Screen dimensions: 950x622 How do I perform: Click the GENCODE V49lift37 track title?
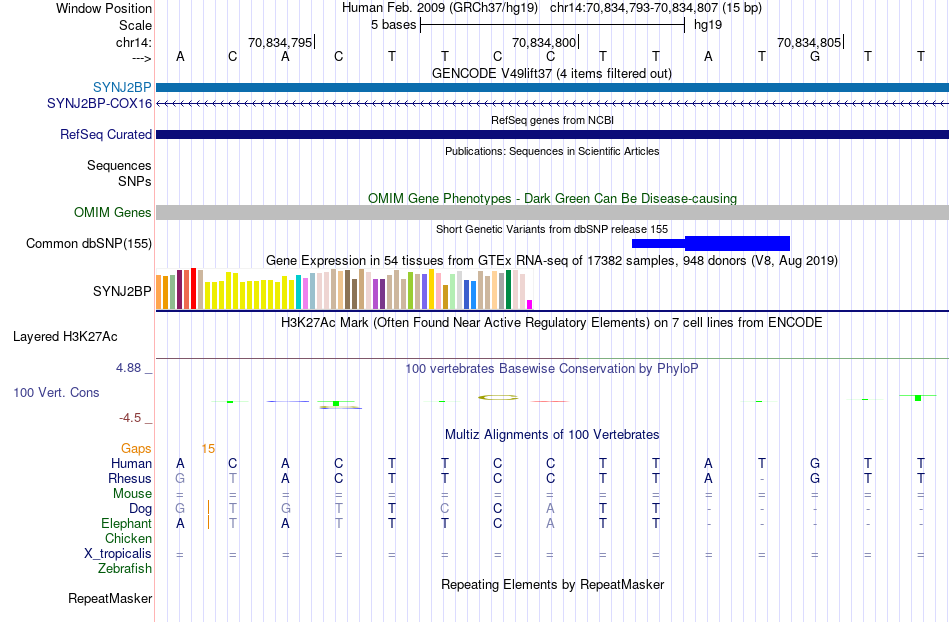click(552, 73)
